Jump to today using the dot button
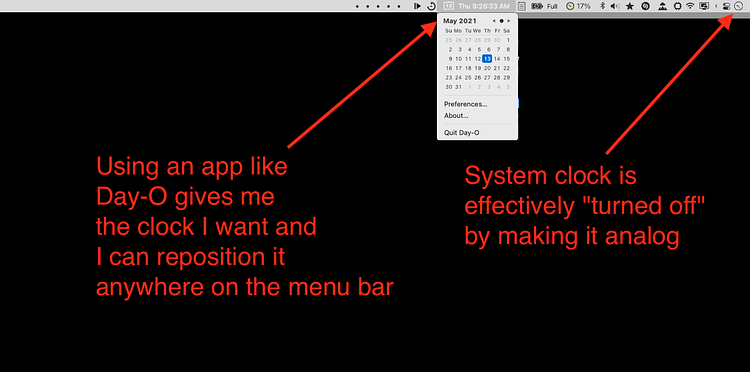 [x=501, y=21]
